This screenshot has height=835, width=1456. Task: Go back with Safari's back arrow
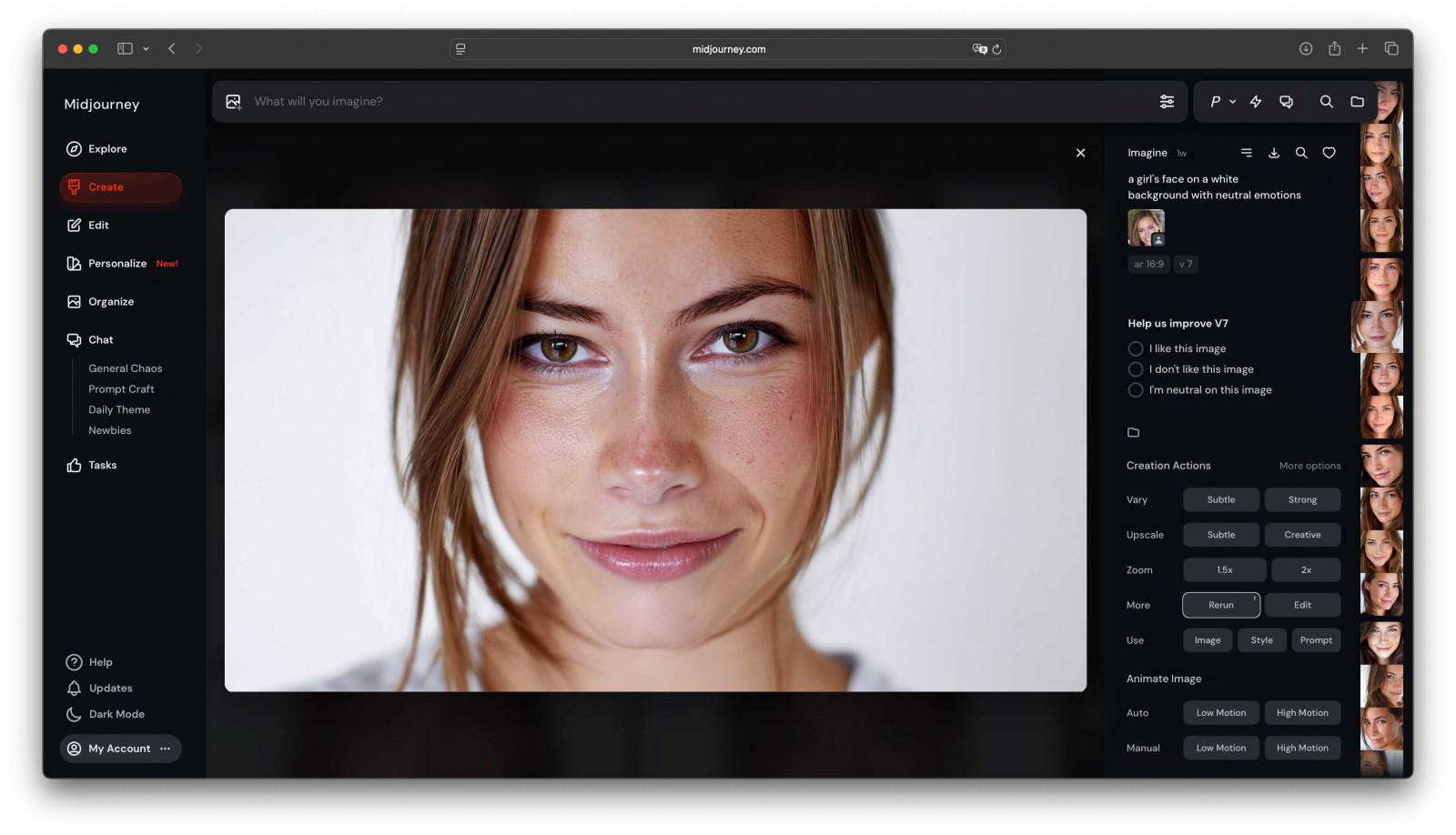pyautogui.click(x=172, y=49)
